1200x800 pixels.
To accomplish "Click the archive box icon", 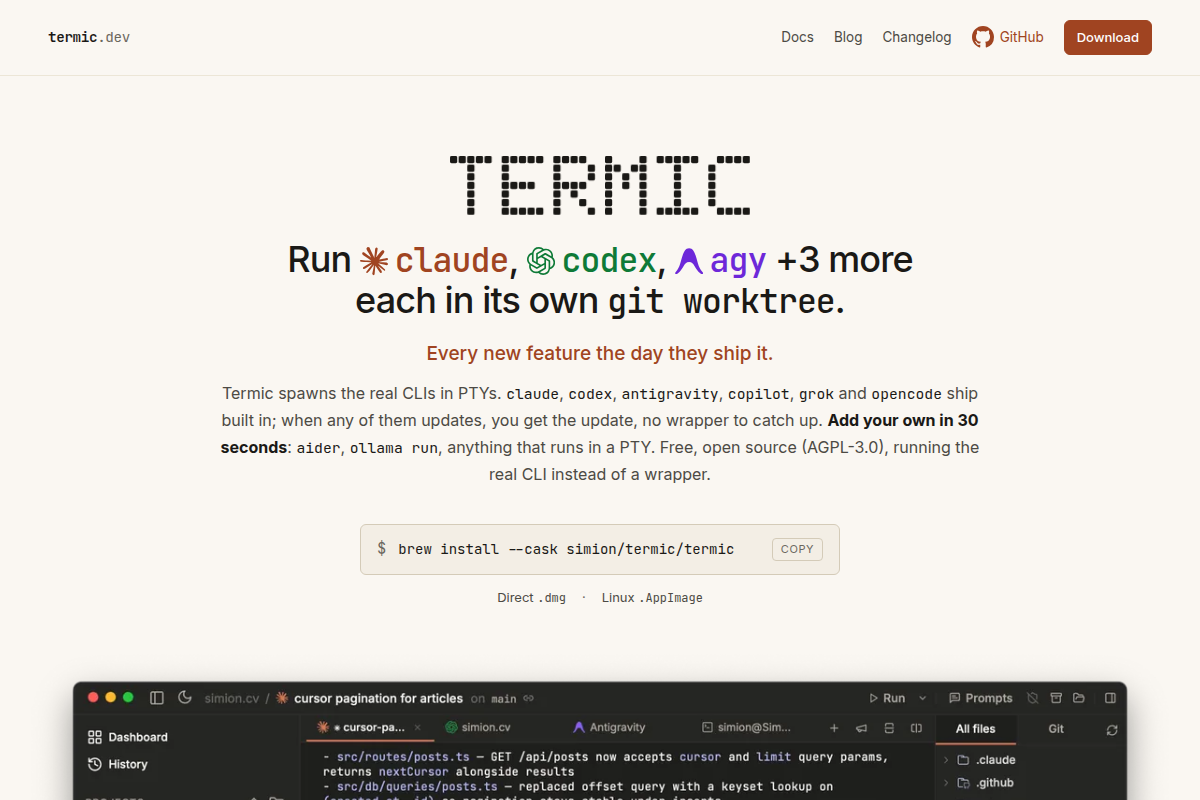I will (1056, 698).
